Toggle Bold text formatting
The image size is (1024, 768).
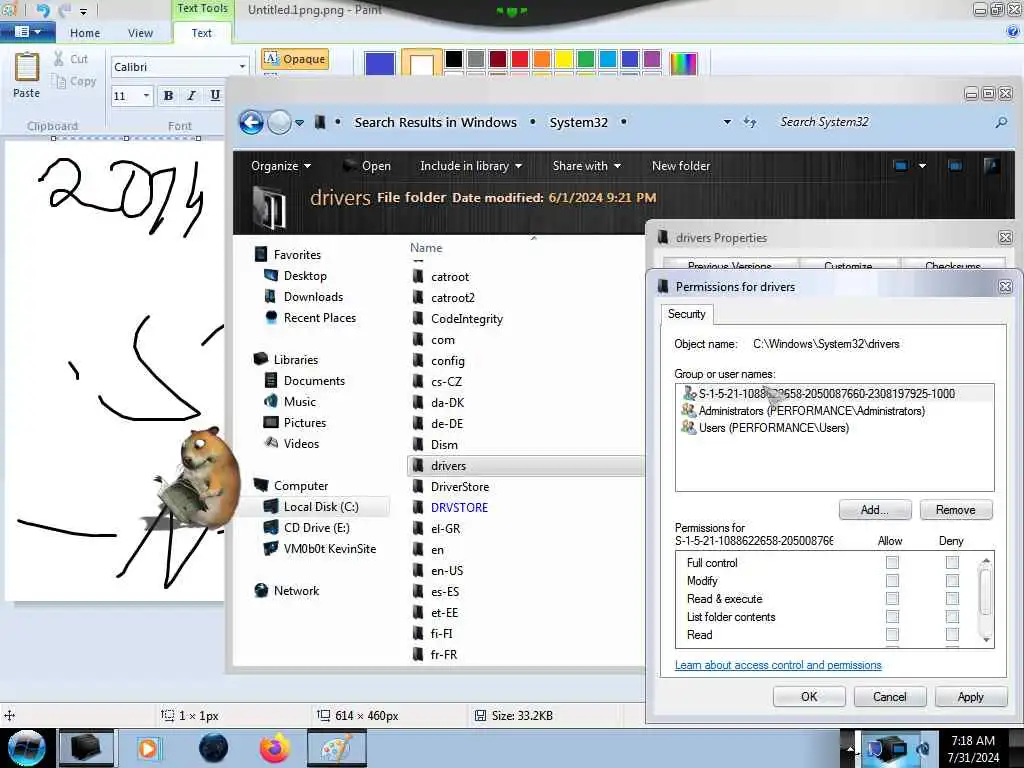[168, 95]
